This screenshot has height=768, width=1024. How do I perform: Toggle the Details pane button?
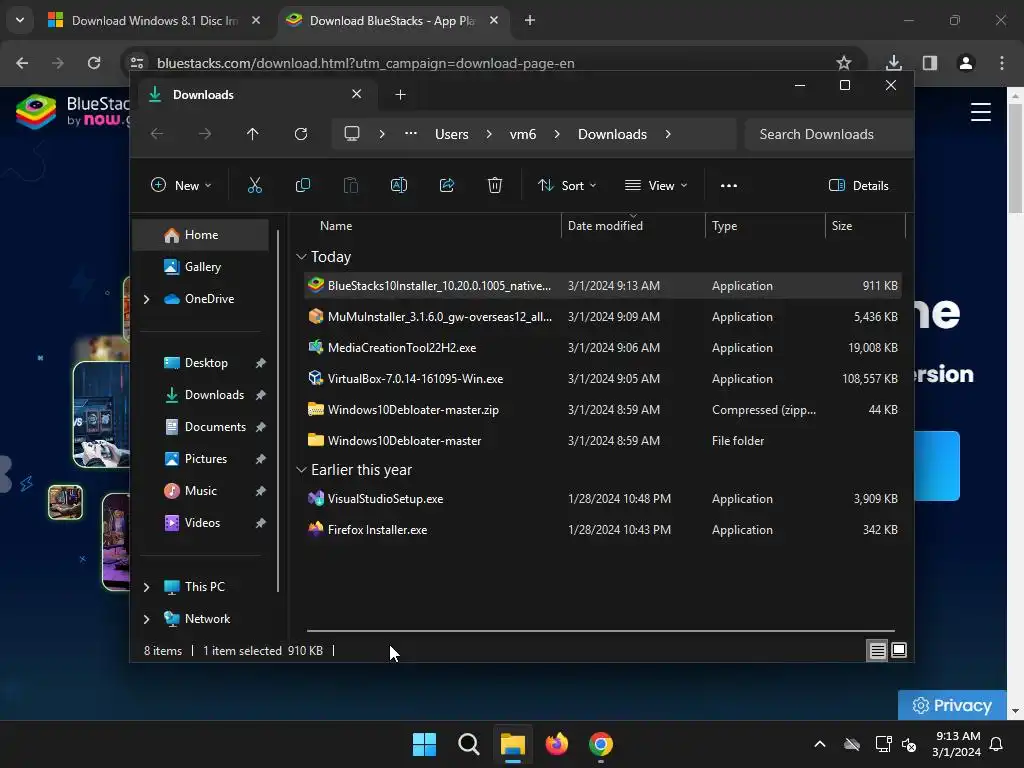pos(858,185)
